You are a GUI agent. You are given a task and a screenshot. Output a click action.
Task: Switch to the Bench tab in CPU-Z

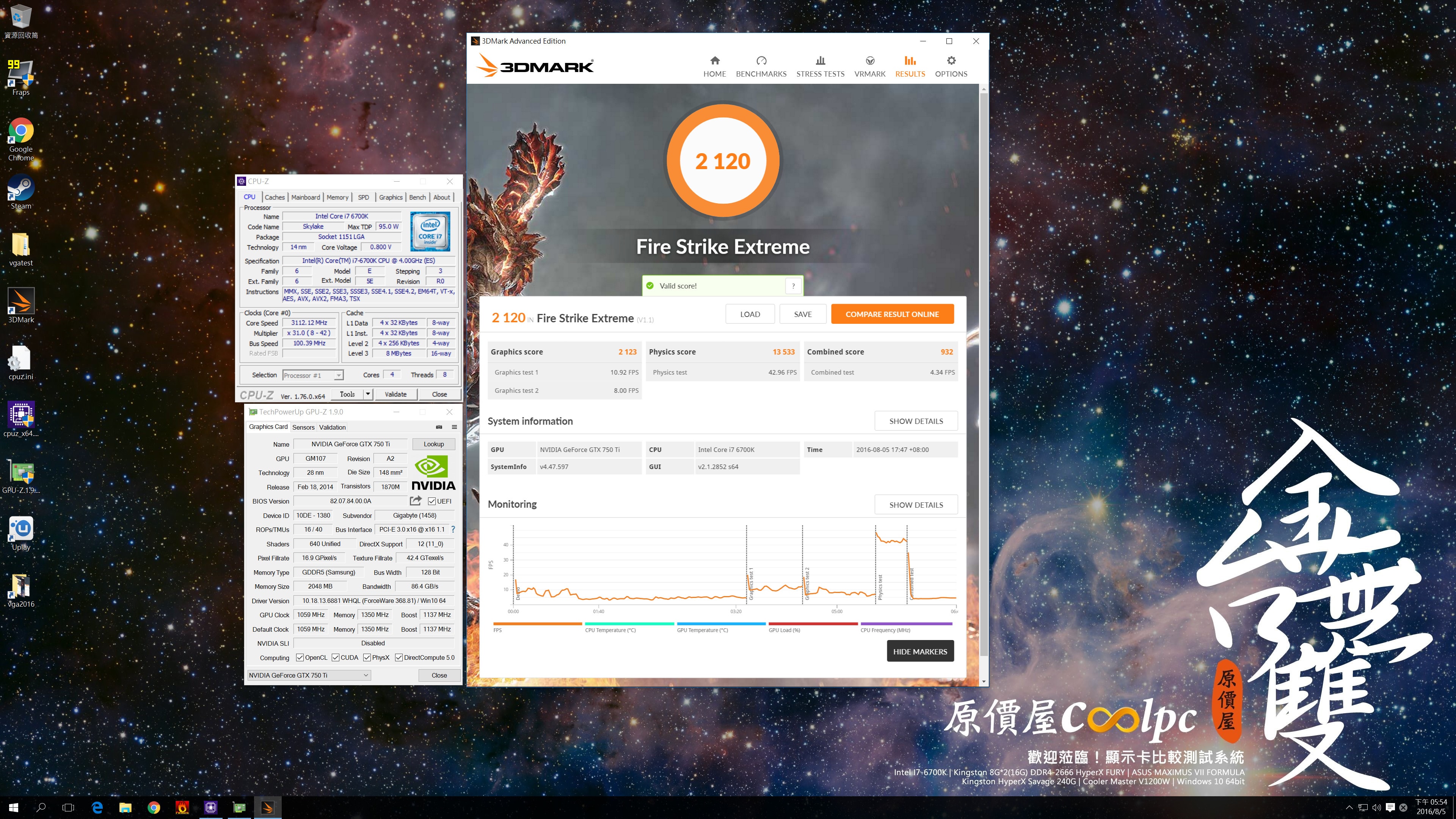[x=417, y=197]
